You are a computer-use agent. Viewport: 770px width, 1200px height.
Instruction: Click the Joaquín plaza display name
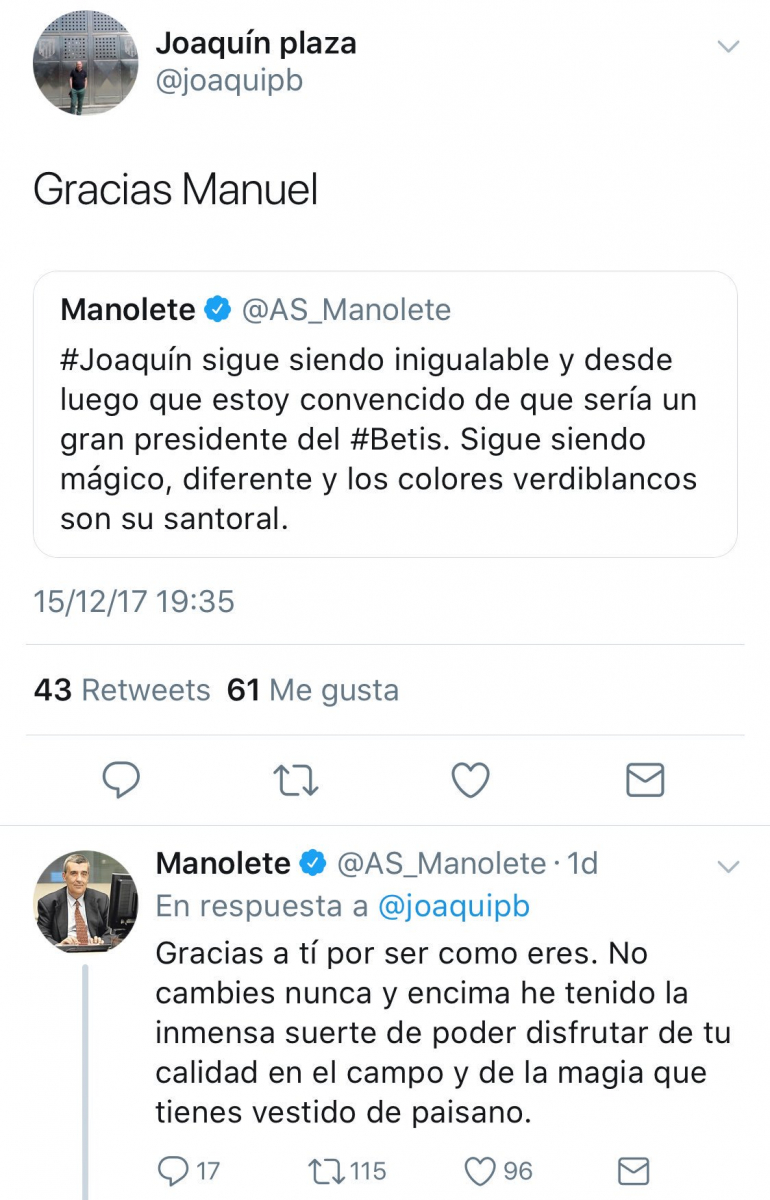tap(256, 43)
